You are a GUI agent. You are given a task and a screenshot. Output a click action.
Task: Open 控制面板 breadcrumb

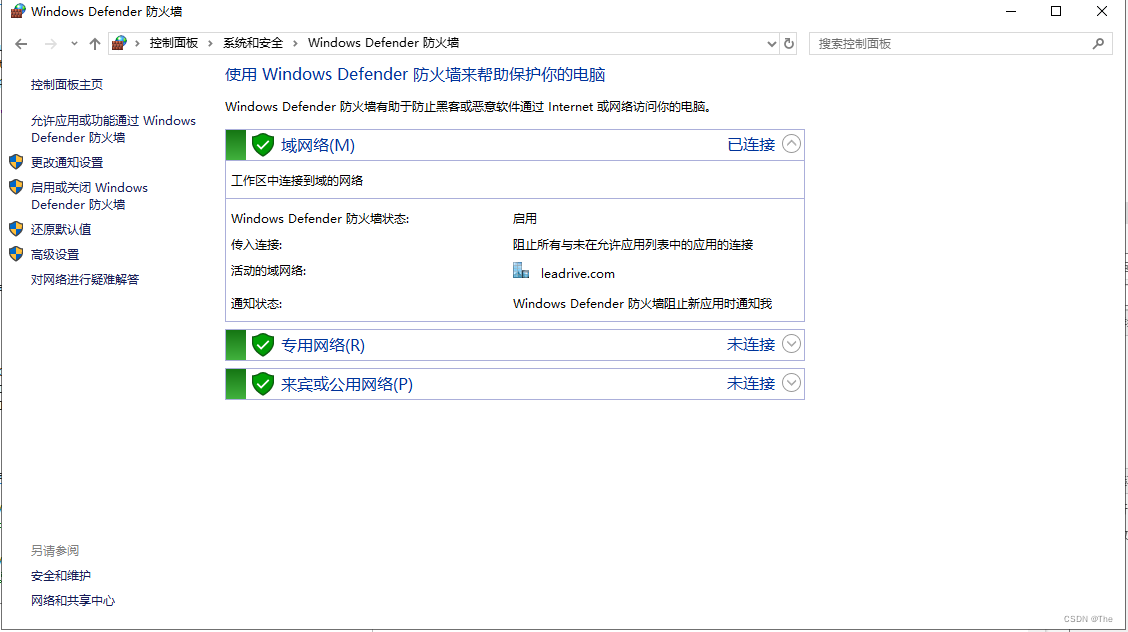point(173,43)
